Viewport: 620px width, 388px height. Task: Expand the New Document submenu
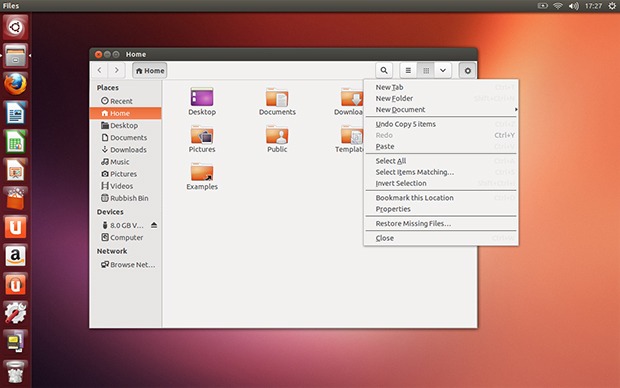pos(441,110)
